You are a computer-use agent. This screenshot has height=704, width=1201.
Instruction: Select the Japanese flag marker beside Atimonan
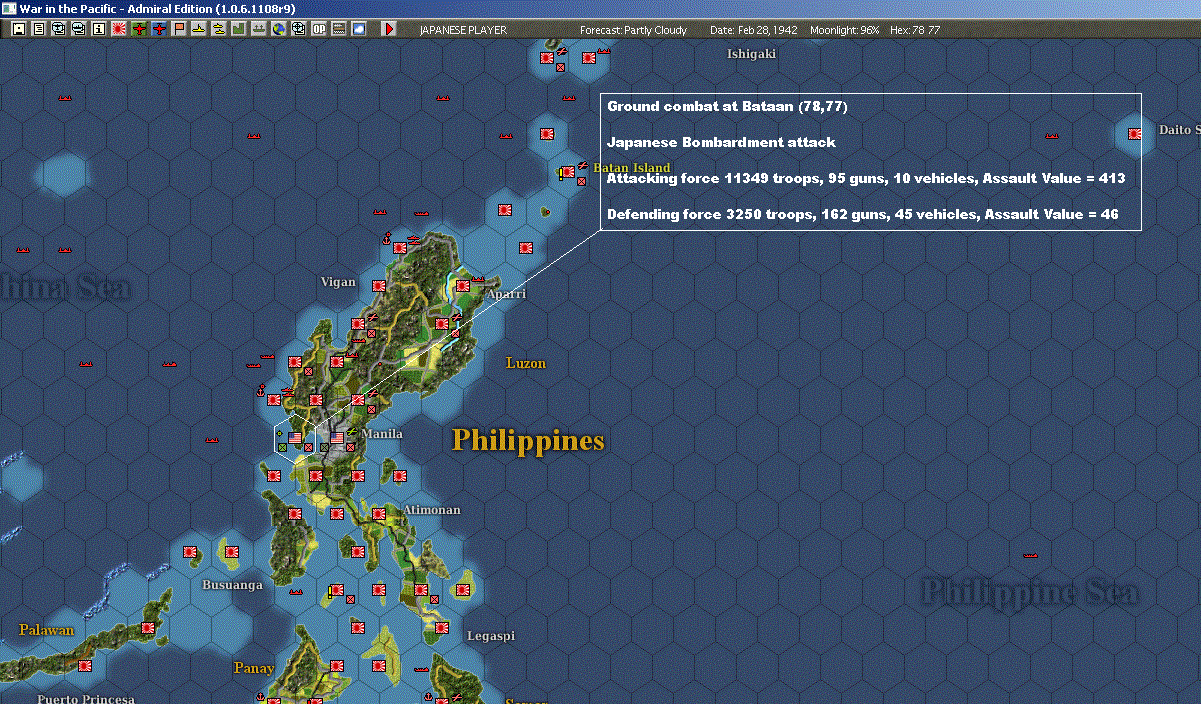click(x=379, y=514)
